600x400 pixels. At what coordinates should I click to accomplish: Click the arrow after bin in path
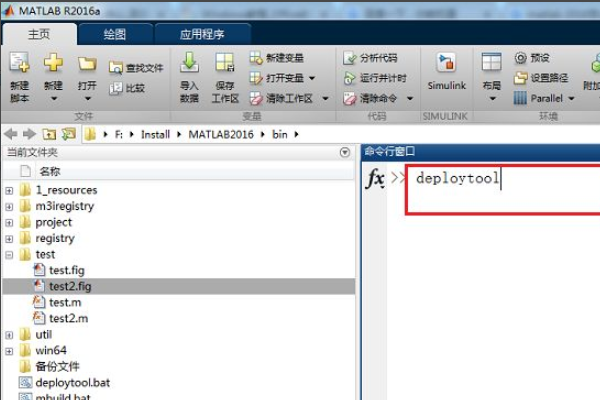click(297, 134)
